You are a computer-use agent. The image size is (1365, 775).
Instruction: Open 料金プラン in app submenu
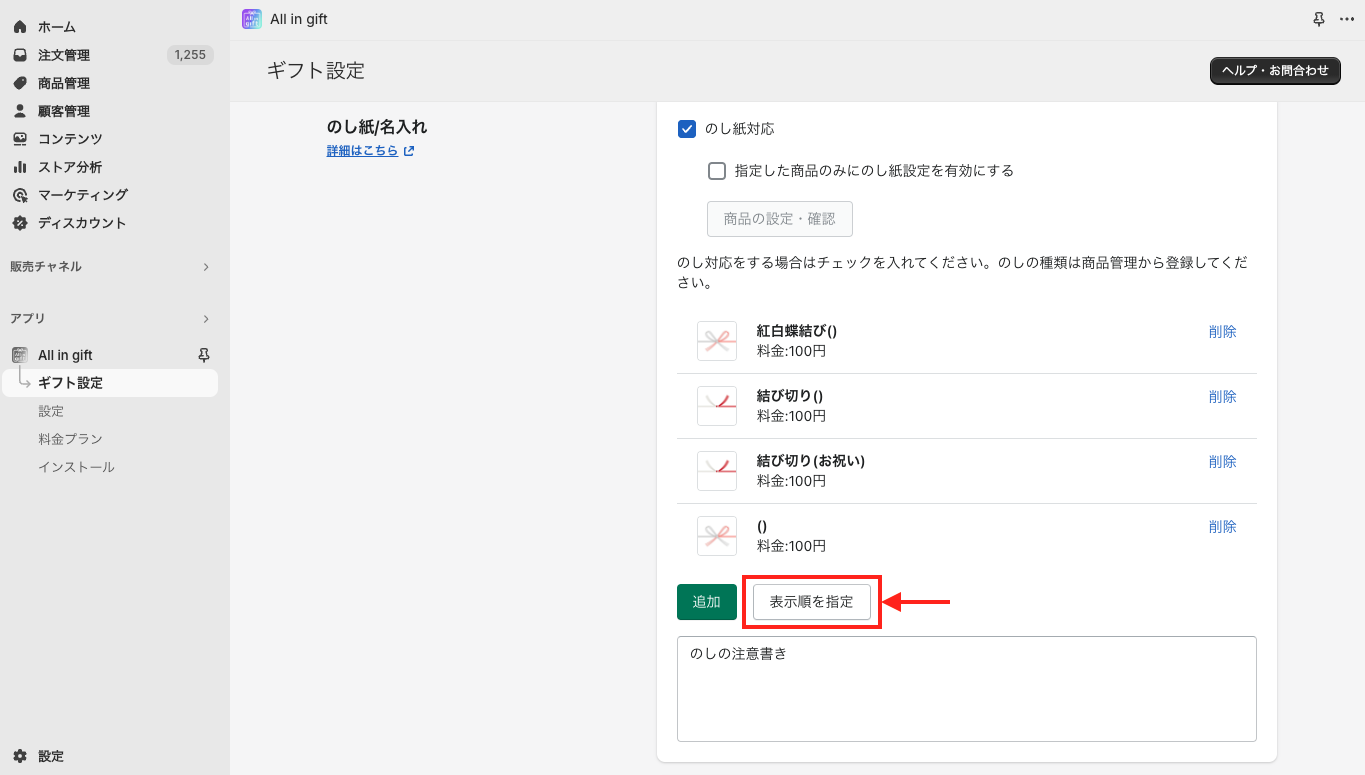point(70,439)
